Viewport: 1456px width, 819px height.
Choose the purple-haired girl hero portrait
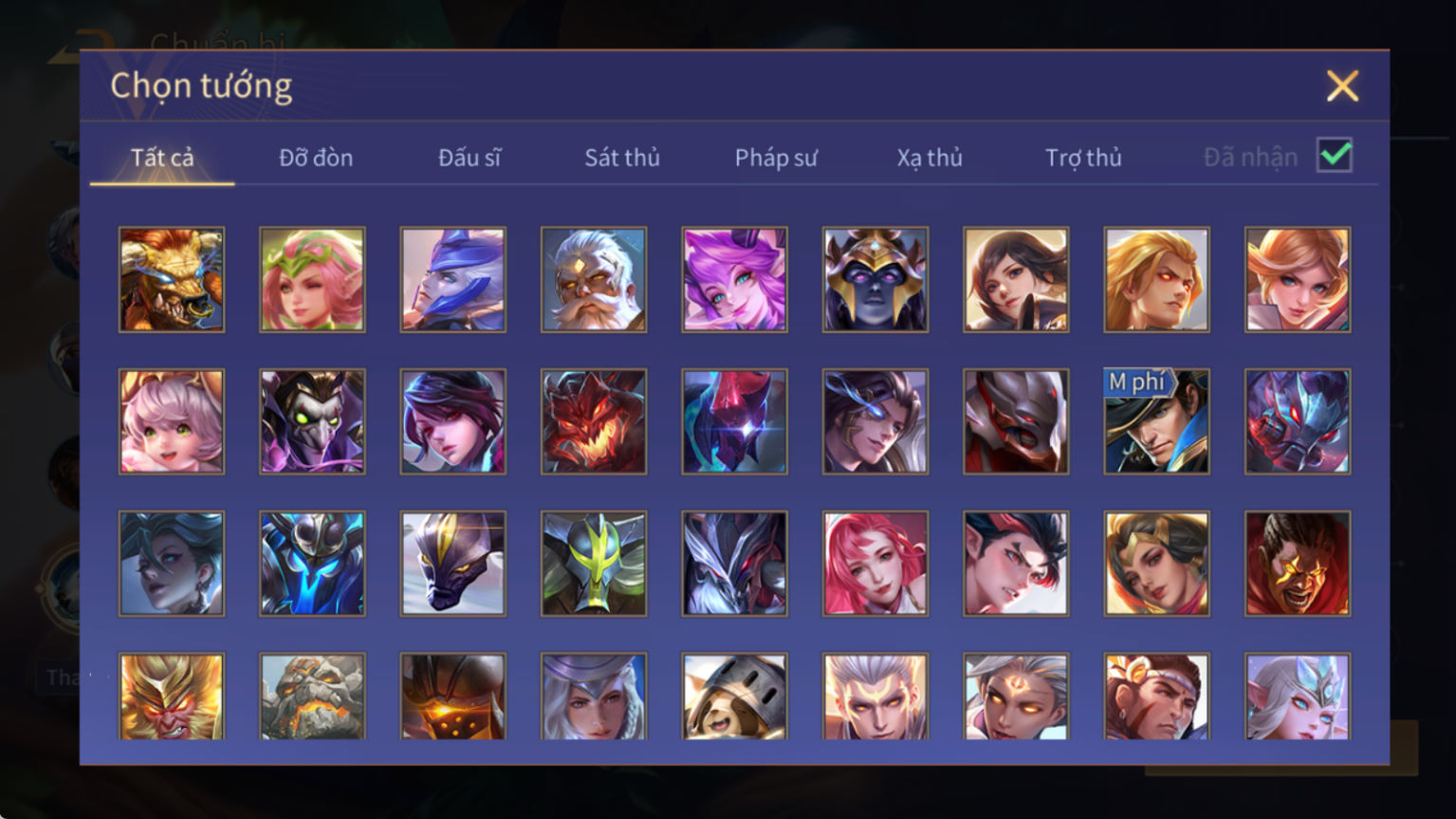734,279
